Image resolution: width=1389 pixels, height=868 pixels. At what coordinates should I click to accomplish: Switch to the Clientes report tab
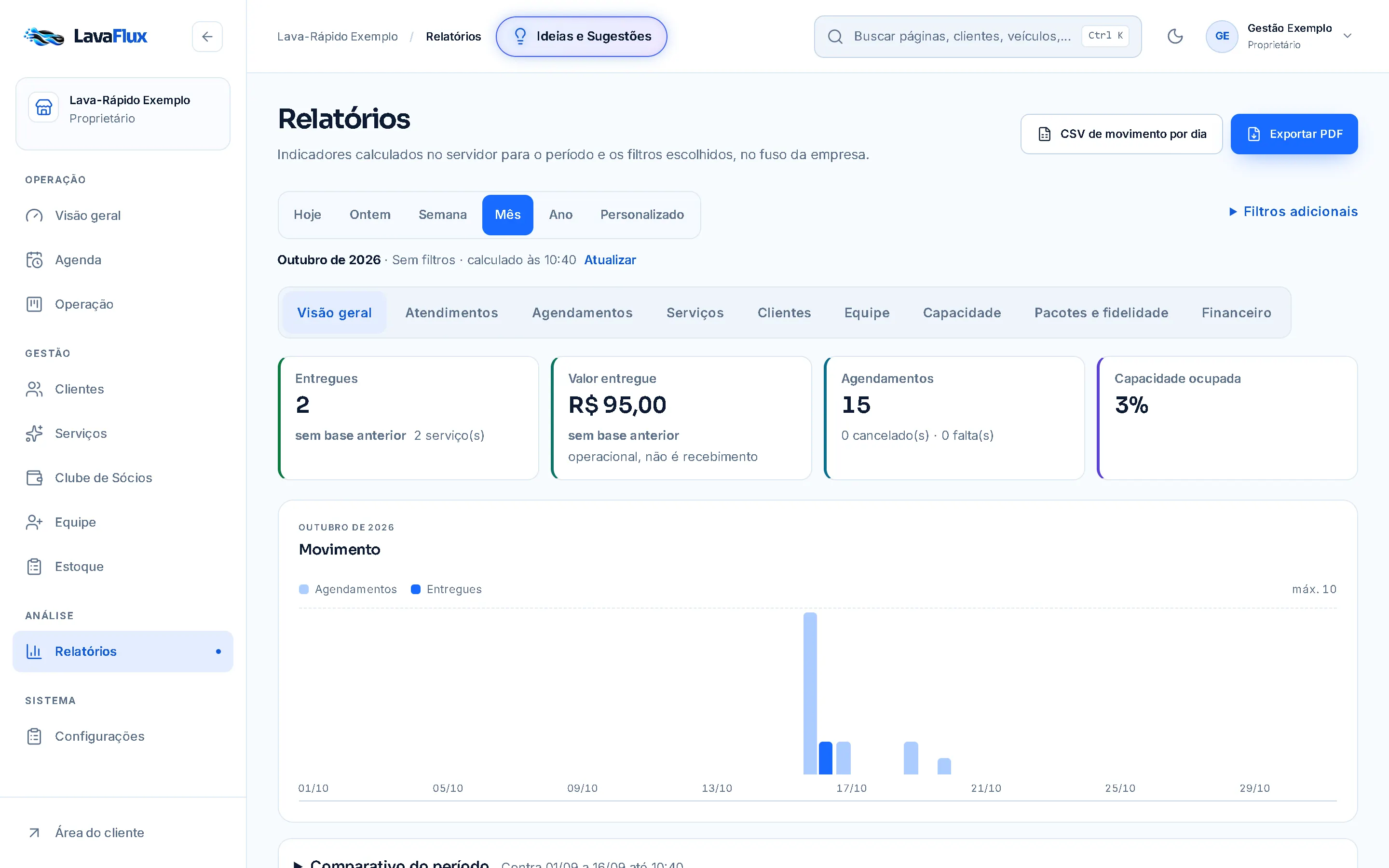(784, 313)
